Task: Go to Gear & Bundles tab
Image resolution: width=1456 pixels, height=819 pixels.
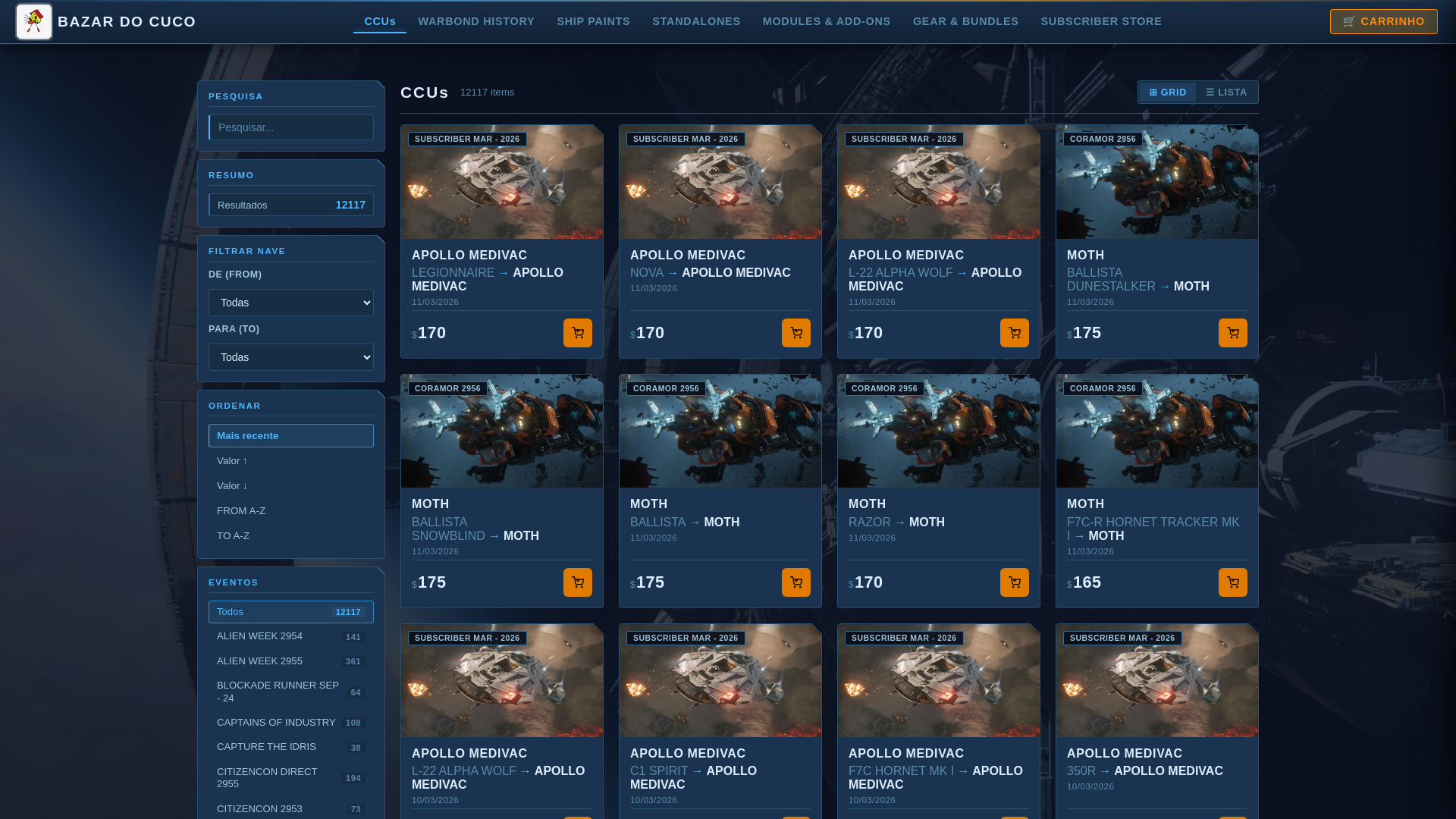Action: coord(965,21)
